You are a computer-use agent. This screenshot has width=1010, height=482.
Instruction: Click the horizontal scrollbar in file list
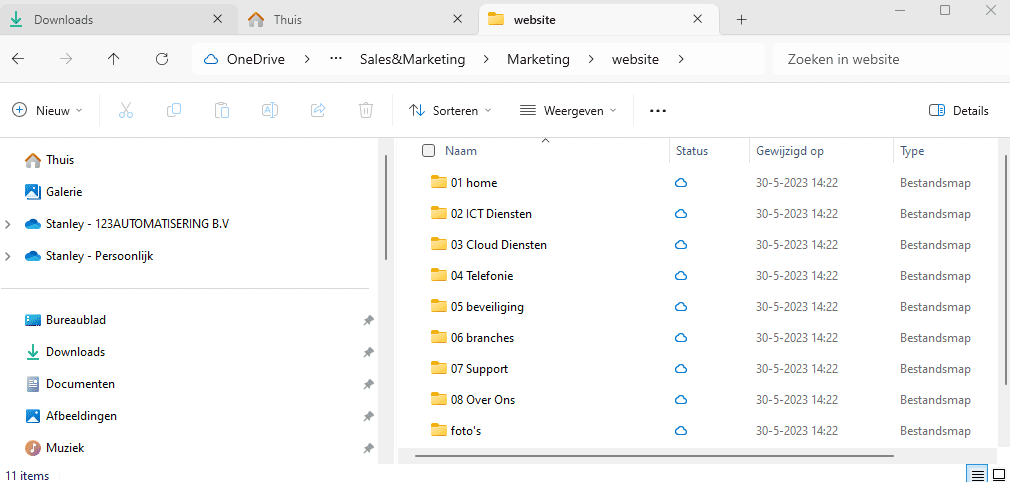coord(654,456)
